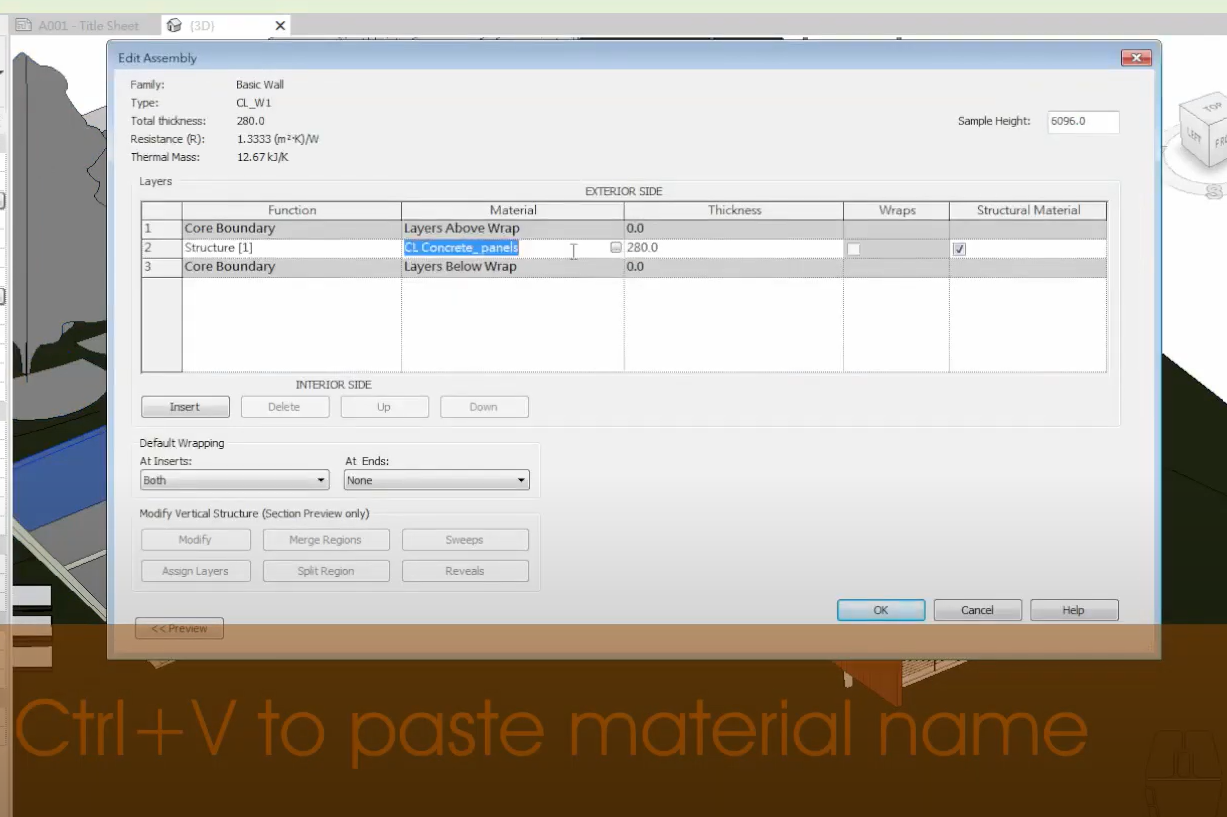
Task: Click the Split Region button
Action: click(325, 571)
